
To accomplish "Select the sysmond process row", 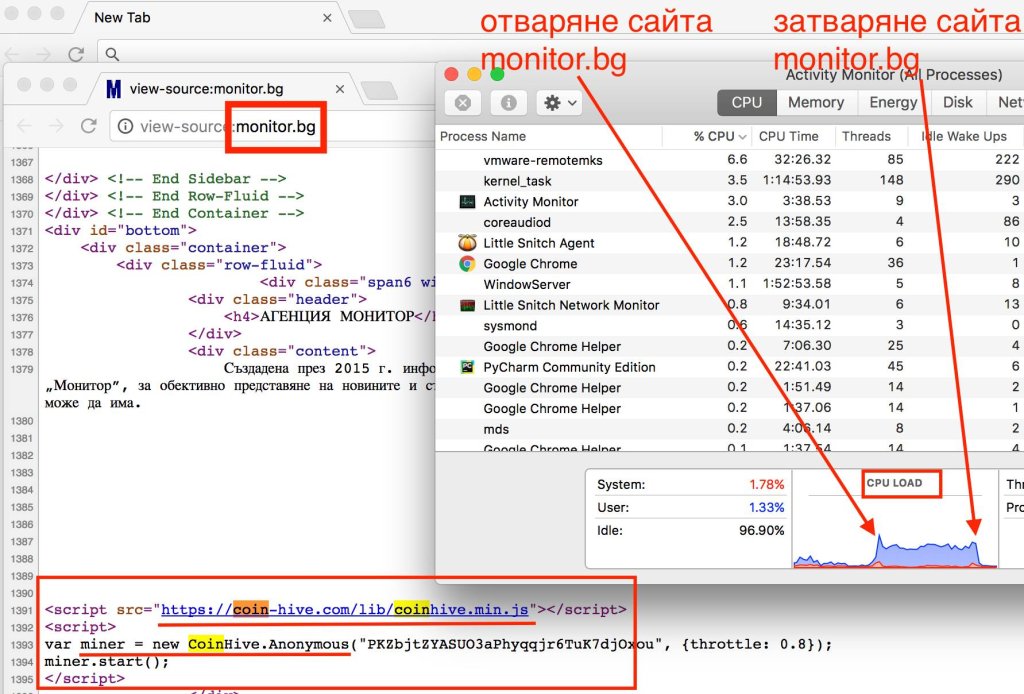I will click(x=729, y=326).
